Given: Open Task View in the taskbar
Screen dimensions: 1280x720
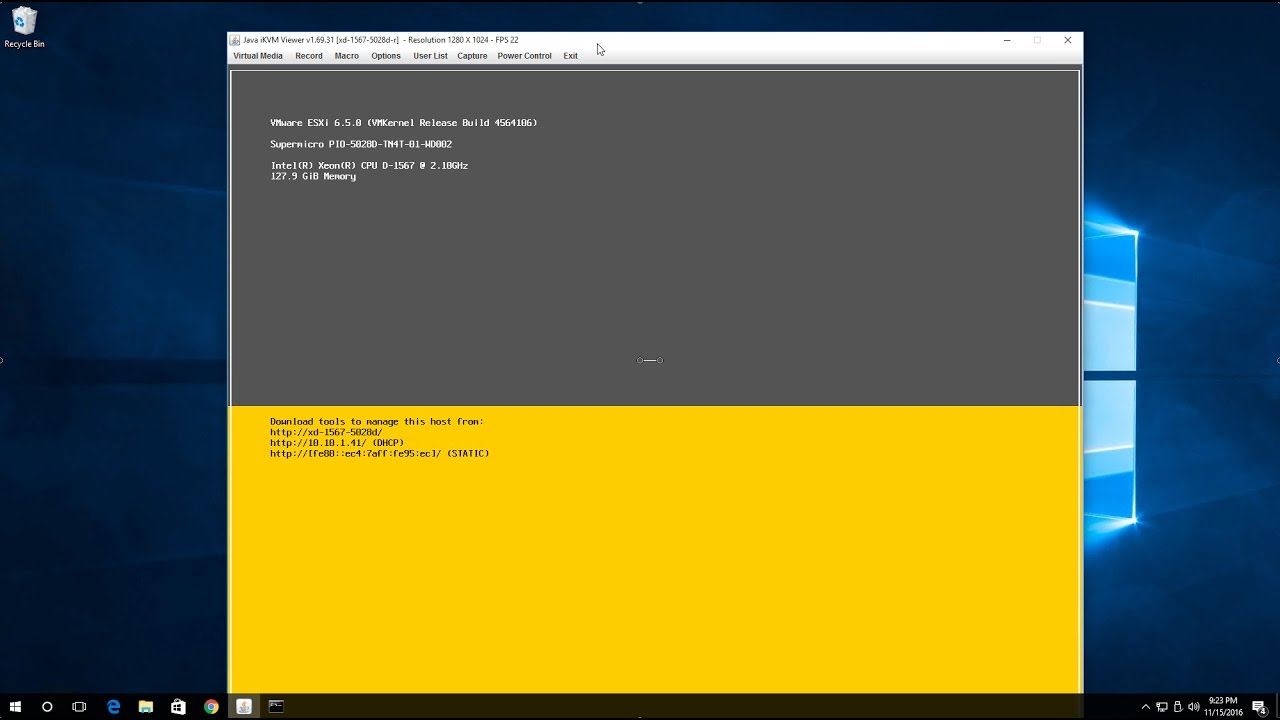Looking at the screenshot, I should pyautogui.click(x=79, y=707).
